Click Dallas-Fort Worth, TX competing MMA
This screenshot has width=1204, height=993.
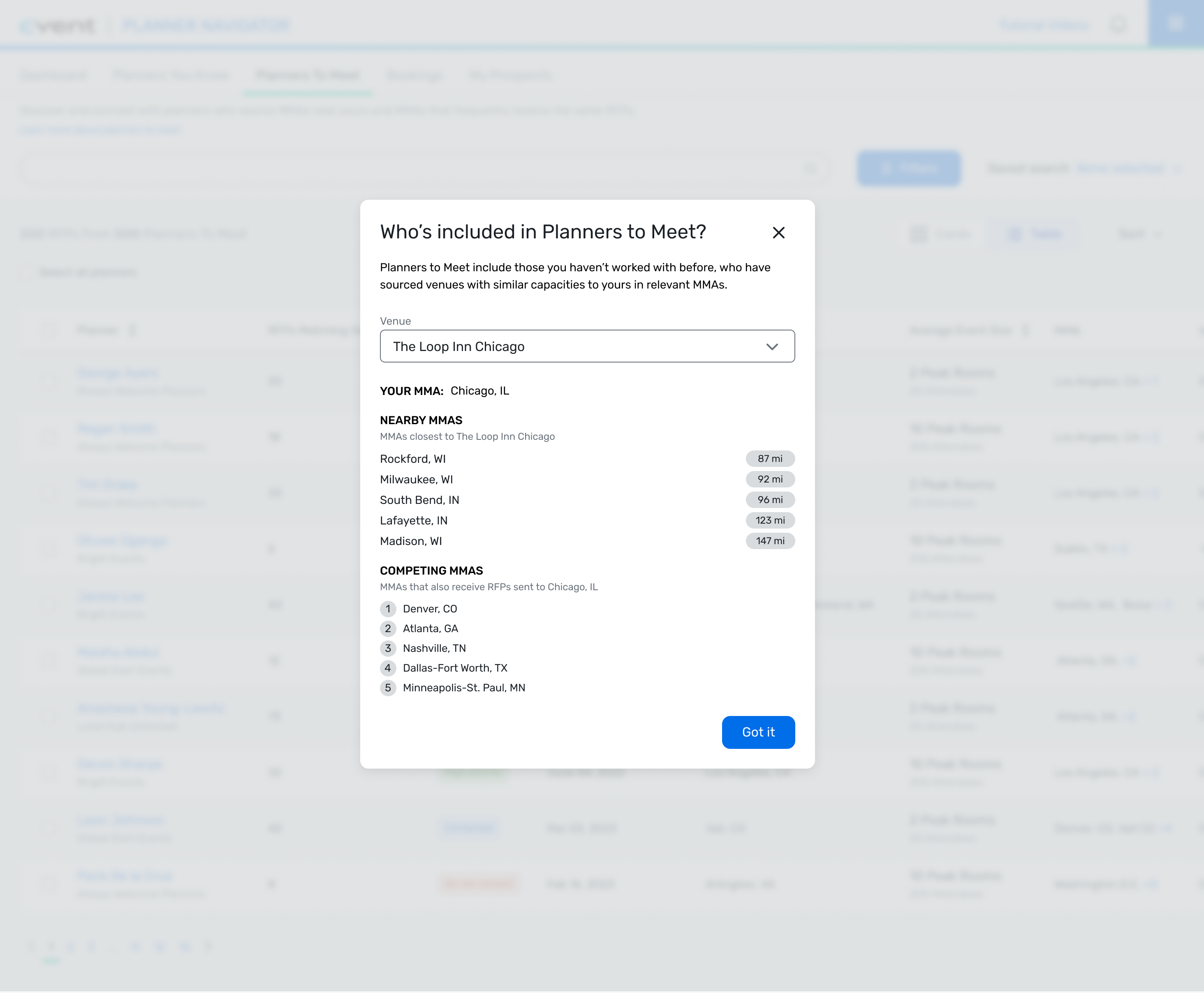[455, 668]
